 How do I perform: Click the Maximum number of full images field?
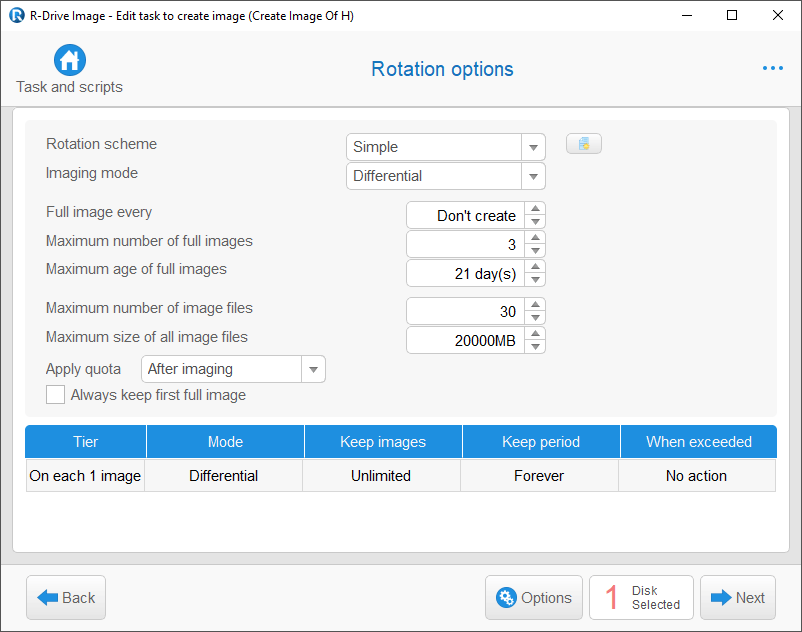(465, 244)
